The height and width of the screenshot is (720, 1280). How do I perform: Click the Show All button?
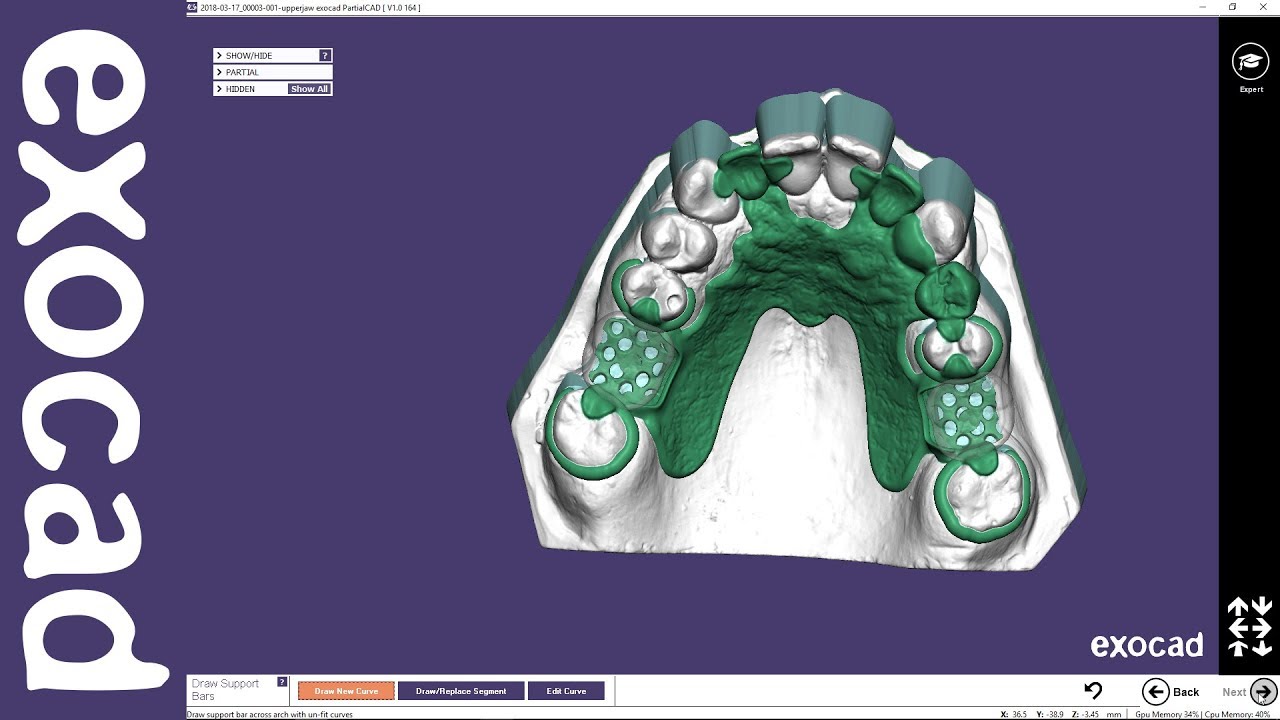click(309, 89)
